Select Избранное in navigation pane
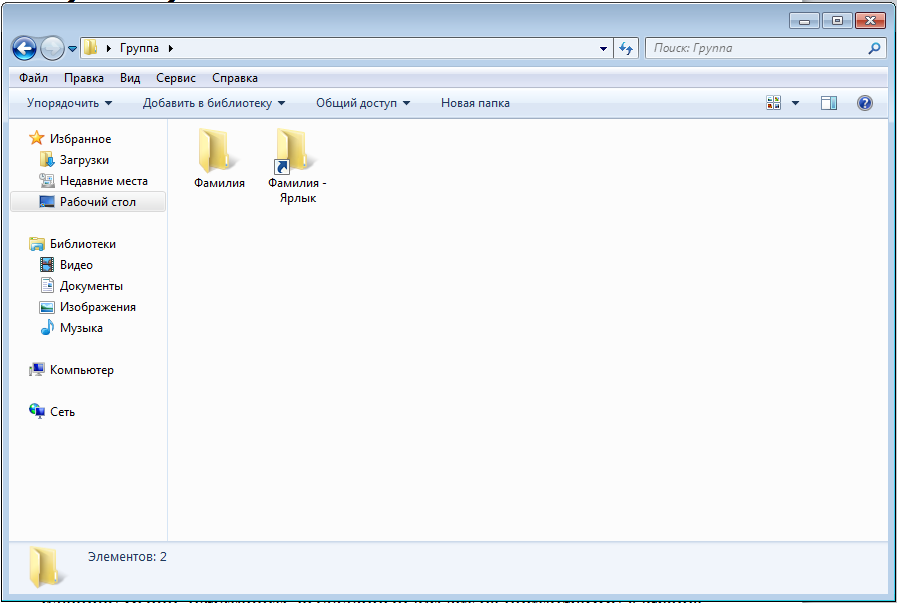897x603 pixels. point(80,139)
